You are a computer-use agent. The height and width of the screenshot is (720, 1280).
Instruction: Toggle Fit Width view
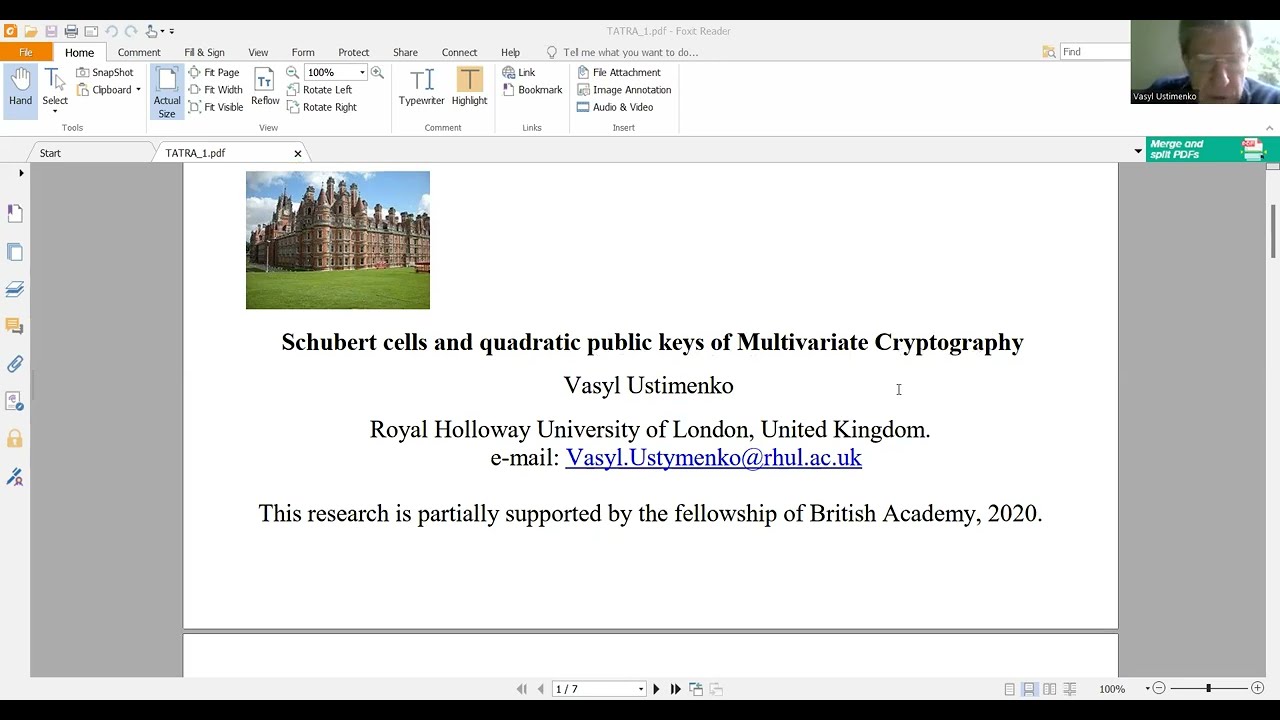click(216, 90)
